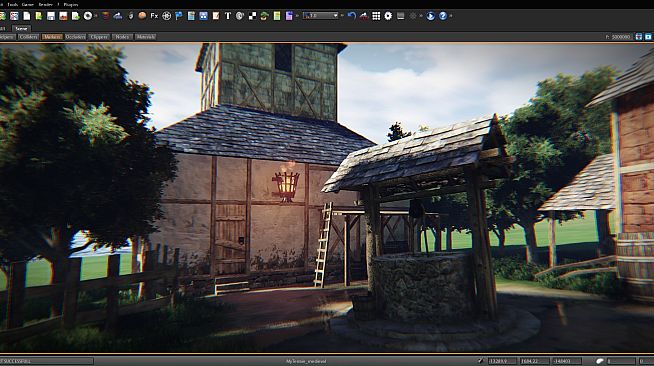Click the green-arrow document icon
The image size is (654, 366).
pyautogui.click(x=39, y=16)
